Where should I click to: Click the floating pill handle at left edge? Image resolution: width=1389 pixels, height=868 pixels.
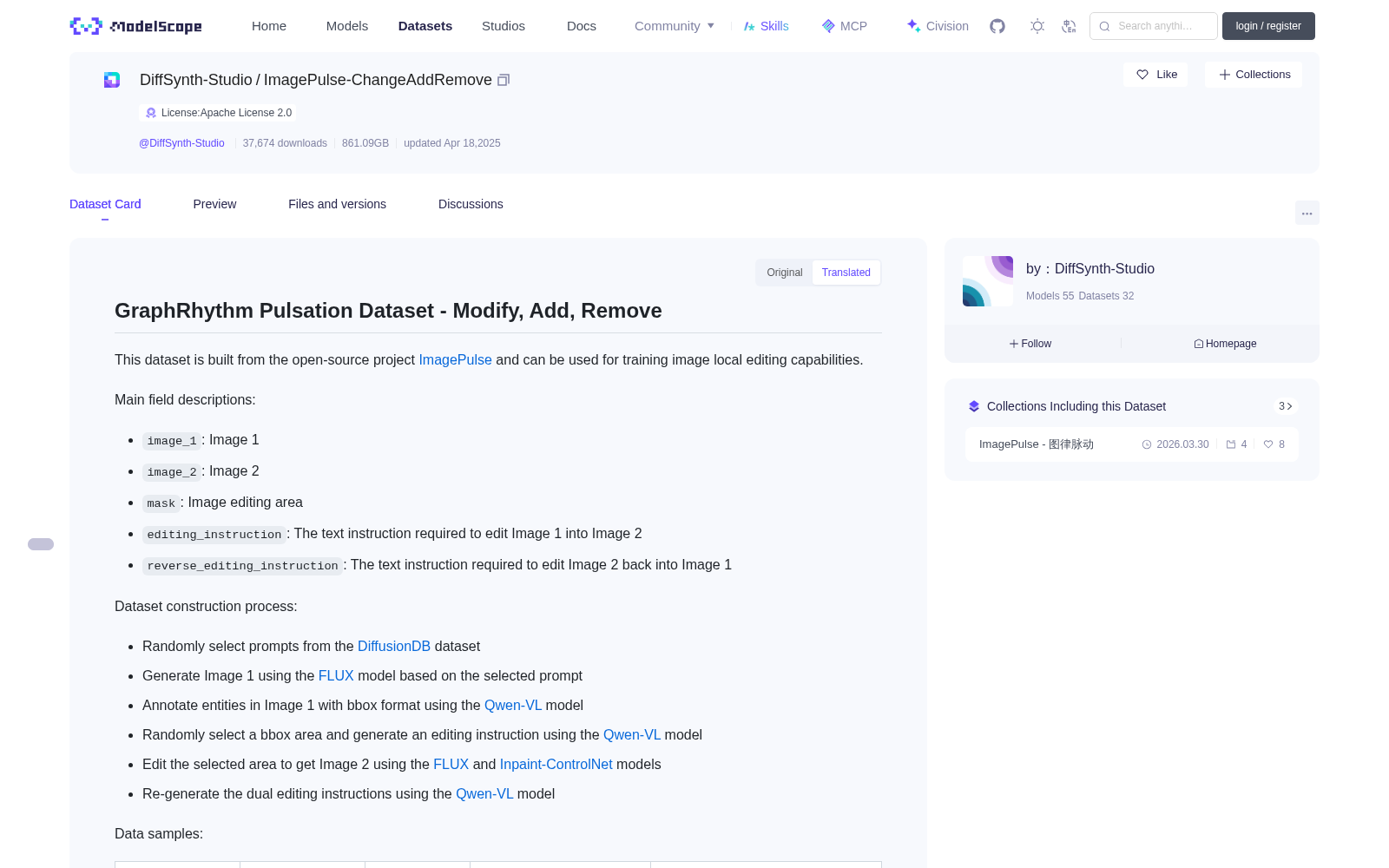[x=41, y=544]
